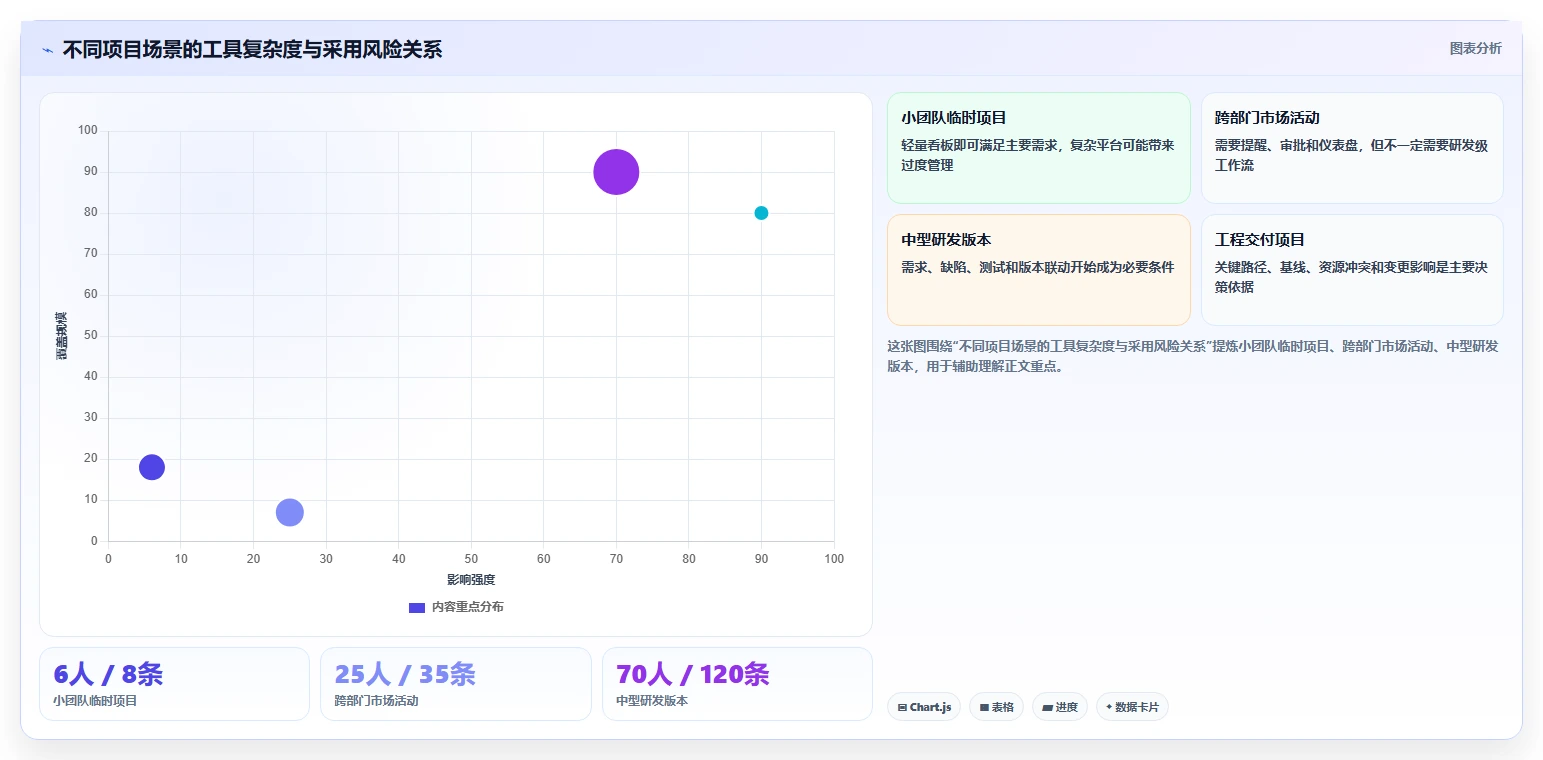This screenshot has height=760, width=1543.
Task: Click the vertical y-axis title label
Action: (62, 336)
